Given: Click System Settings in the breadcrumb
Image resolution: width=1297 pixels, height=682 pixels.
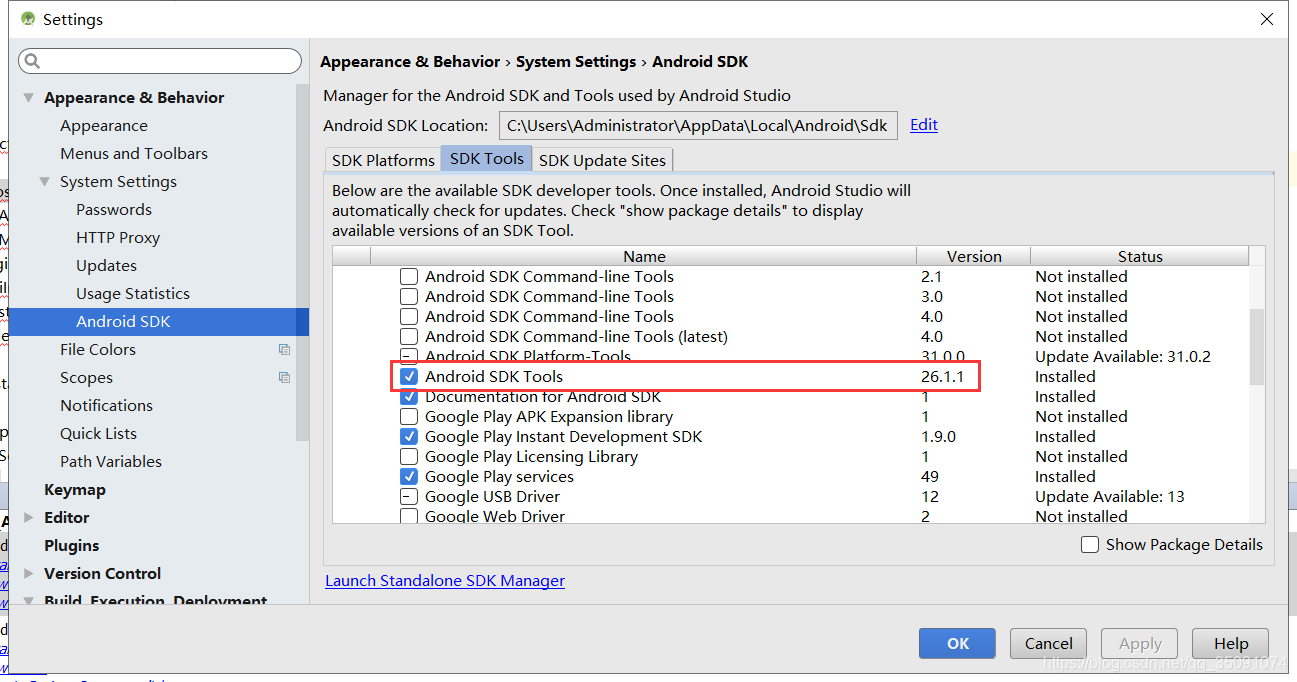Looking at the screenshot, I should [x=577, y=61].
